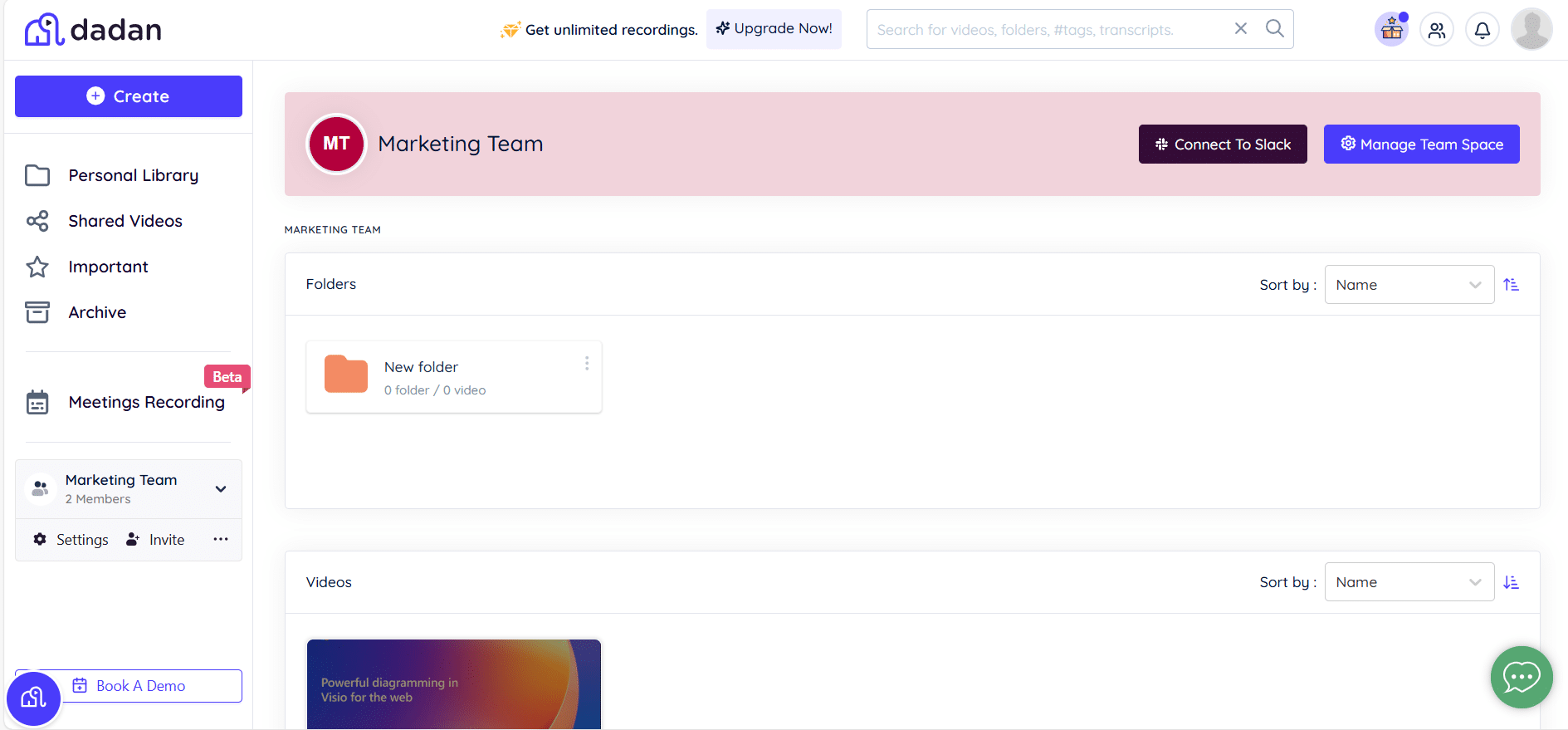The width and height of the screenshot is (1568, 730).
Task: Click "0 folder / 0 video" text
Action: [435, 390]
